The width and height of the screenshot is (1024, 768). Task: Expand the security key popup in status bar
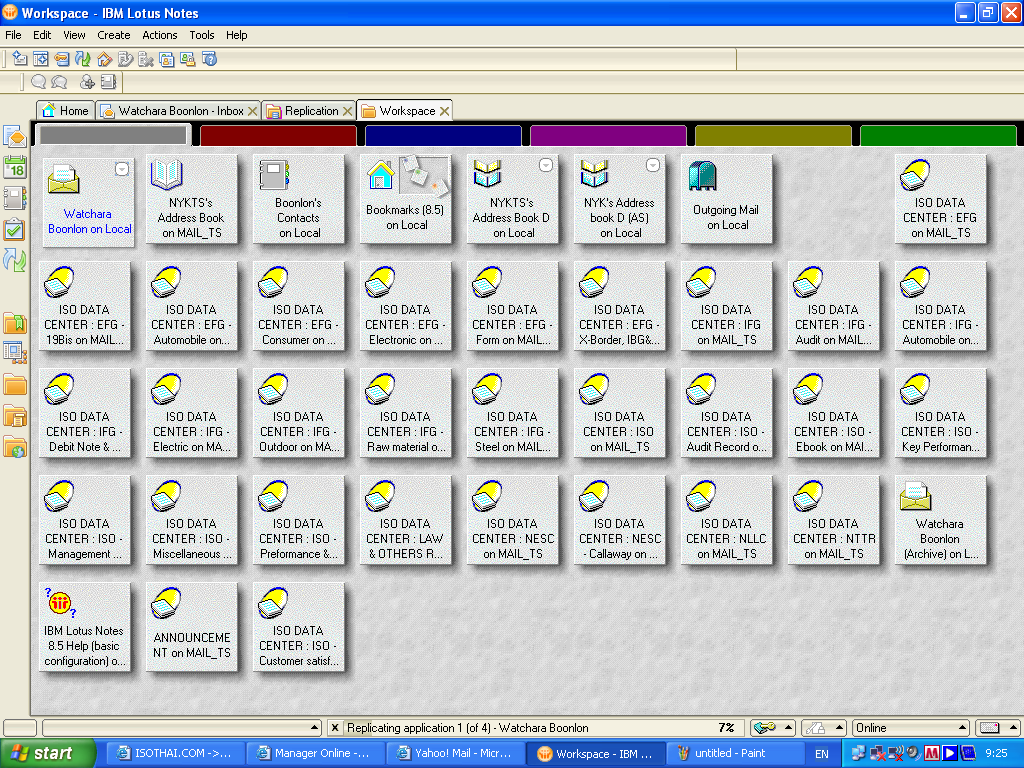[773, 728]
